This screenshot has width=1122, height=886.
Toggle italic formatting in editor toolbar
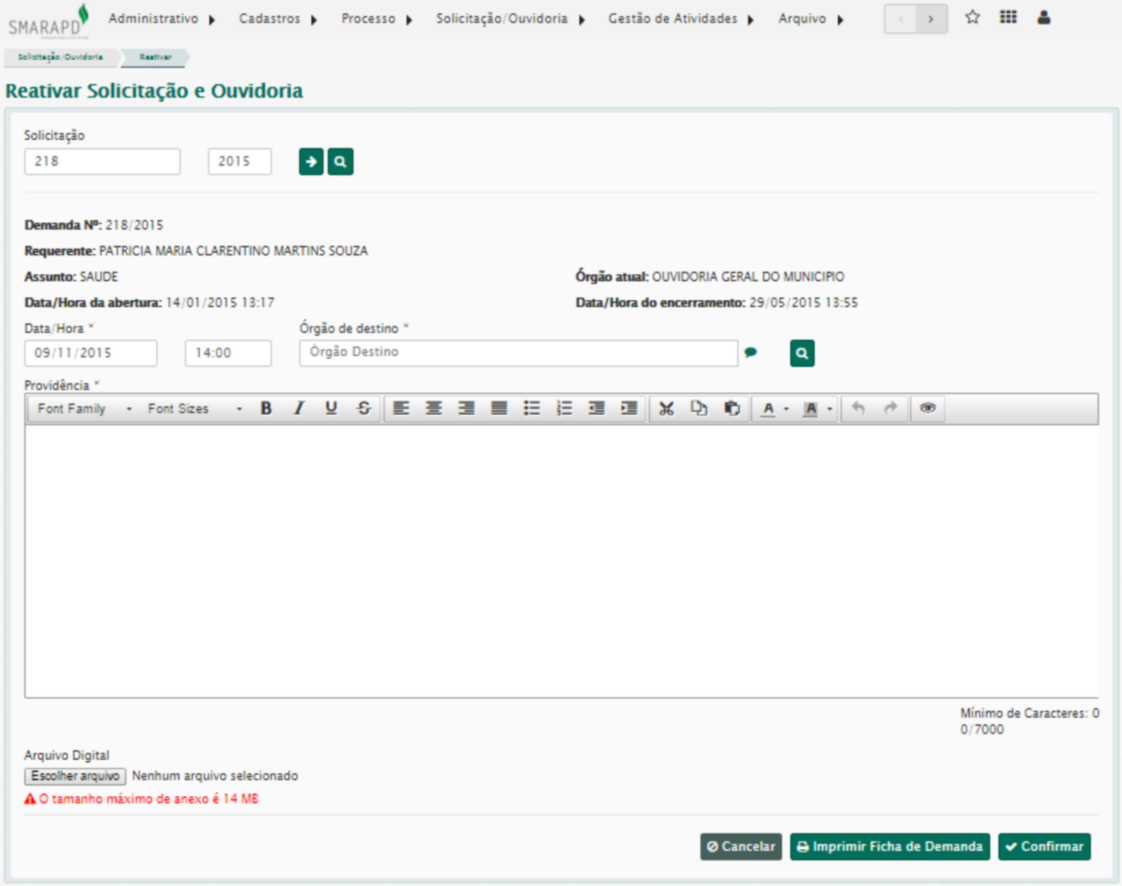(298, 409)
